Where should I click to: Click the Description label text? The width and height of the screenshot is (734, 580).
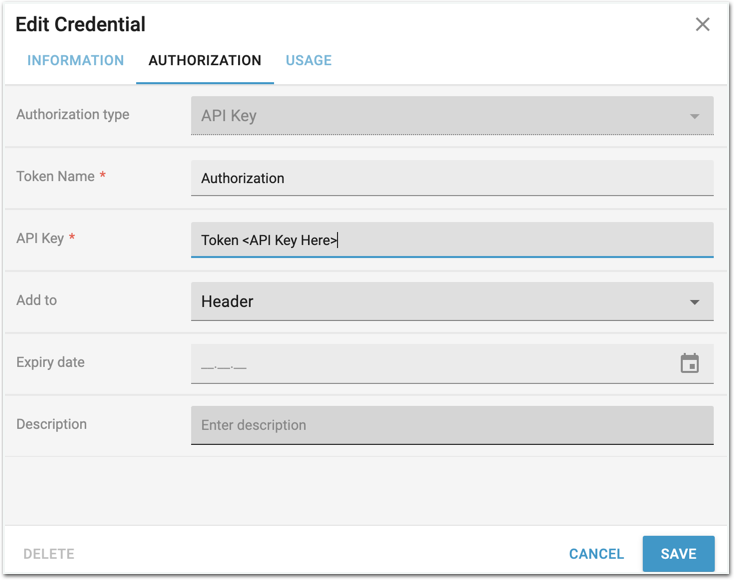click(51, 425)
